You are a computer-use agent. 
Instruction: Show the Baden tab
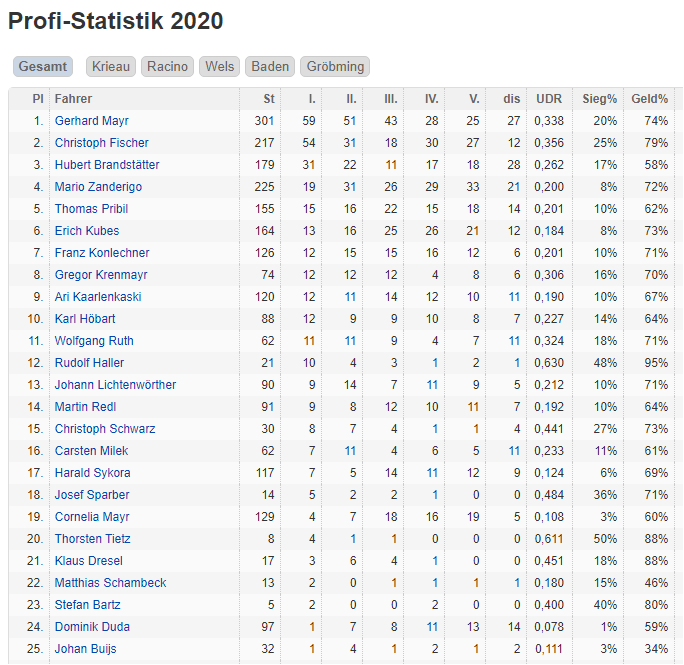pyautogui.click(x=270, y=66)
